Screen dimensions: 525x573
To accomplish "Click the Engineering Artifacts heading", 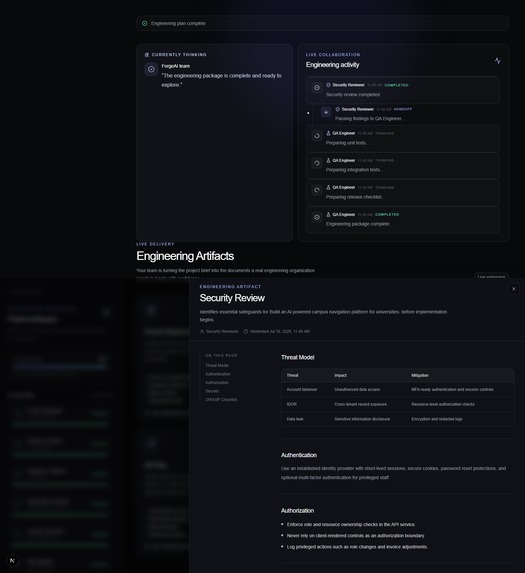I will point(185,256).
